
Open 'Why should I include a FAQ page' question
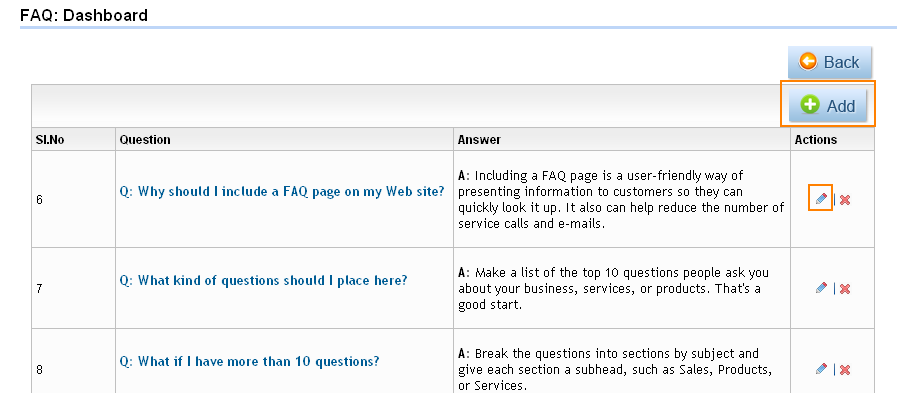282,192
